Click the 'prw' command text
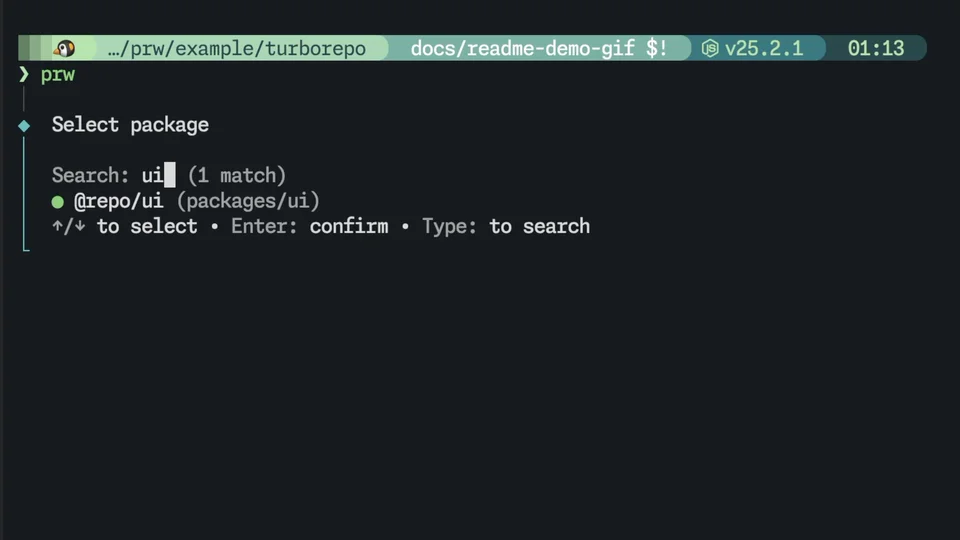 (x=58, y=74)
